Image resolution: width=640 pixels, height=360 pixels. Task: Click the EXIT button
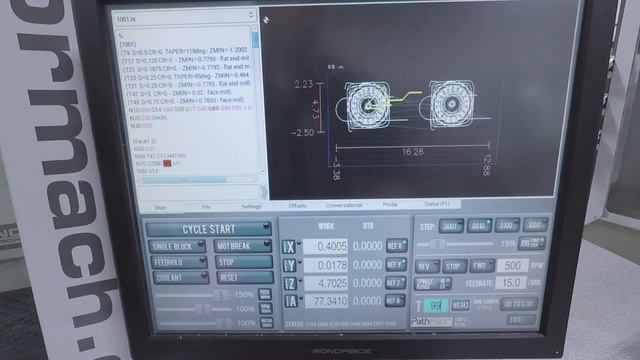[522, 319]
